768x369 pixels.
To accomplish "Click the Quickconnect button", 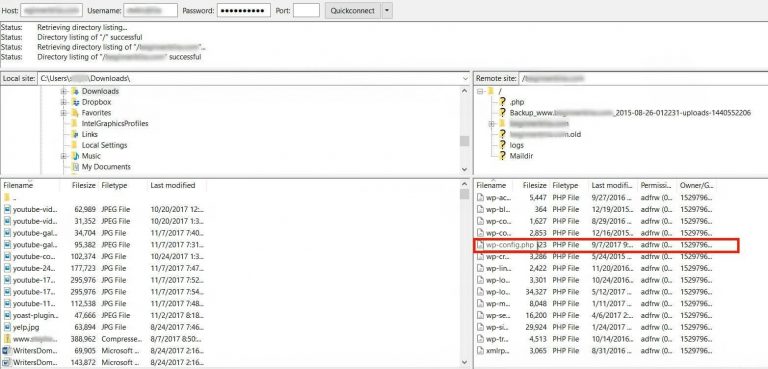I will 353,10.
